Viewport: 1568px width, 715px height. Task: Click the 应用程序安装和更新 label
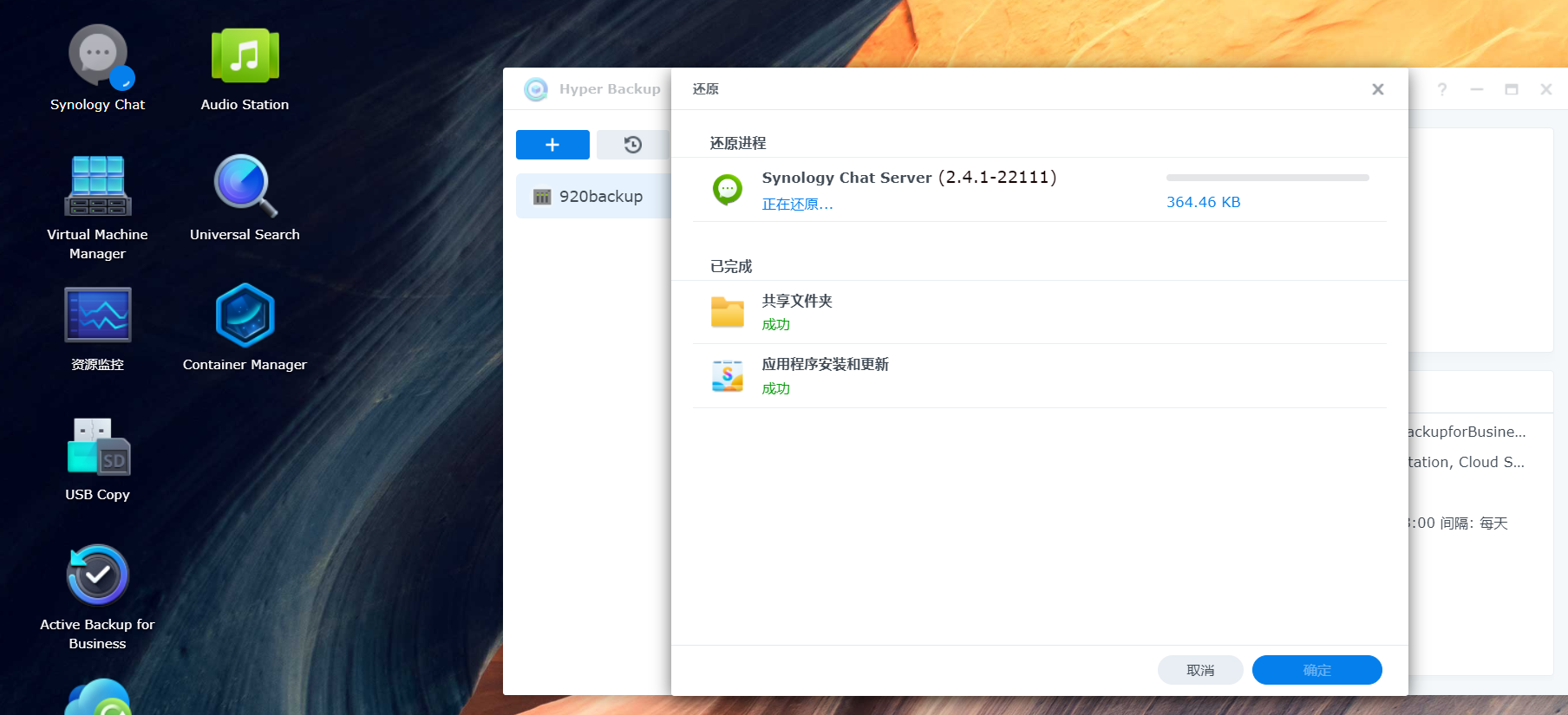[825, 364]
